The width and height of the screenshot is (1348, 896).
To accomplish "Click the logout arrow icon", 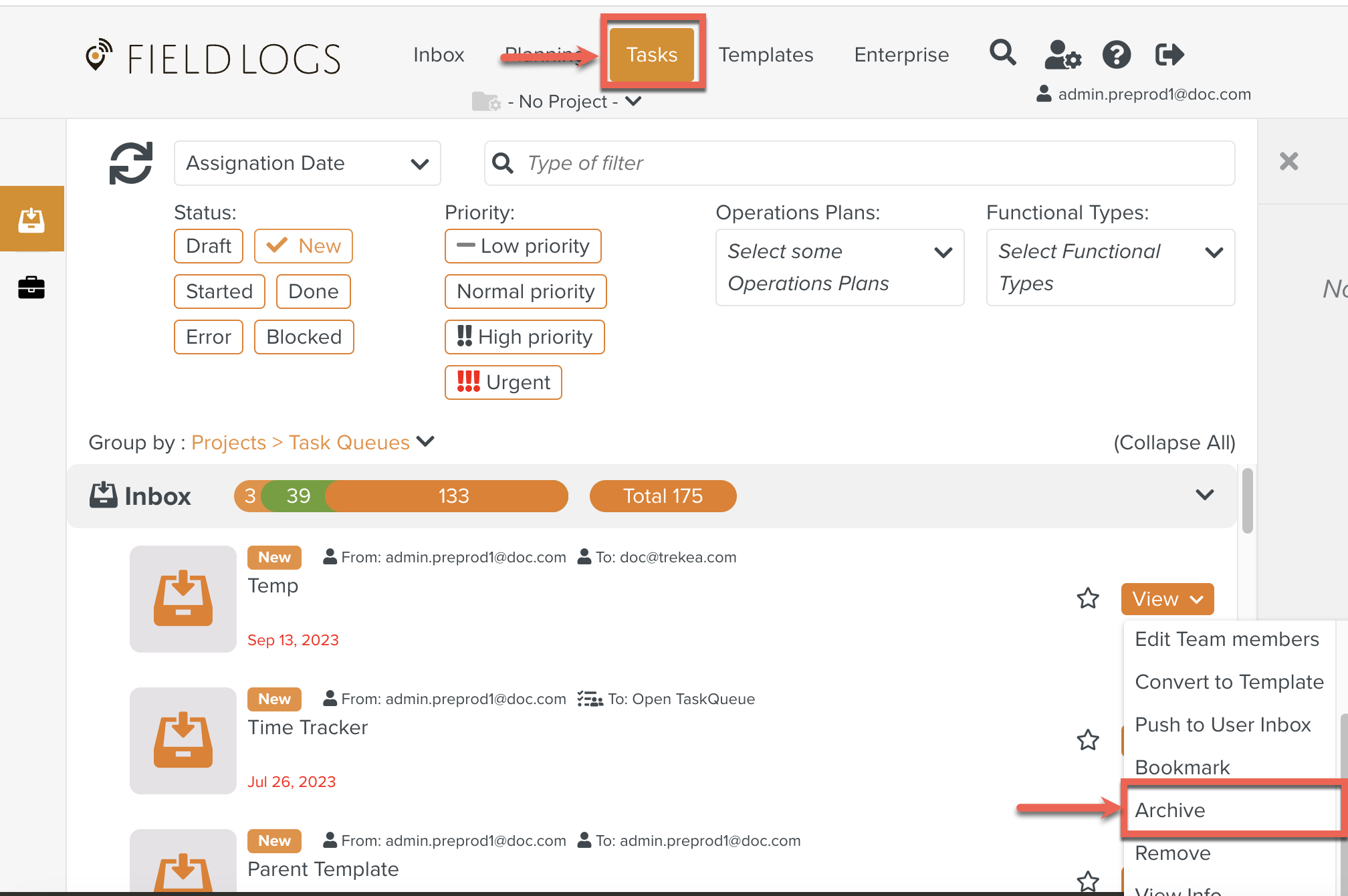I will (x=1169, y=55).
